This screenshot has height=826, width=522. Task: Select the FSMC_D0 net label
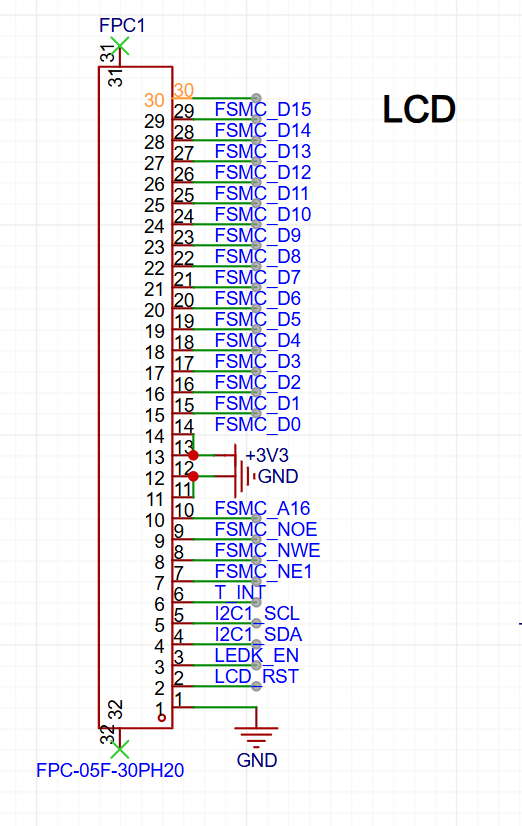coord(258,424)
